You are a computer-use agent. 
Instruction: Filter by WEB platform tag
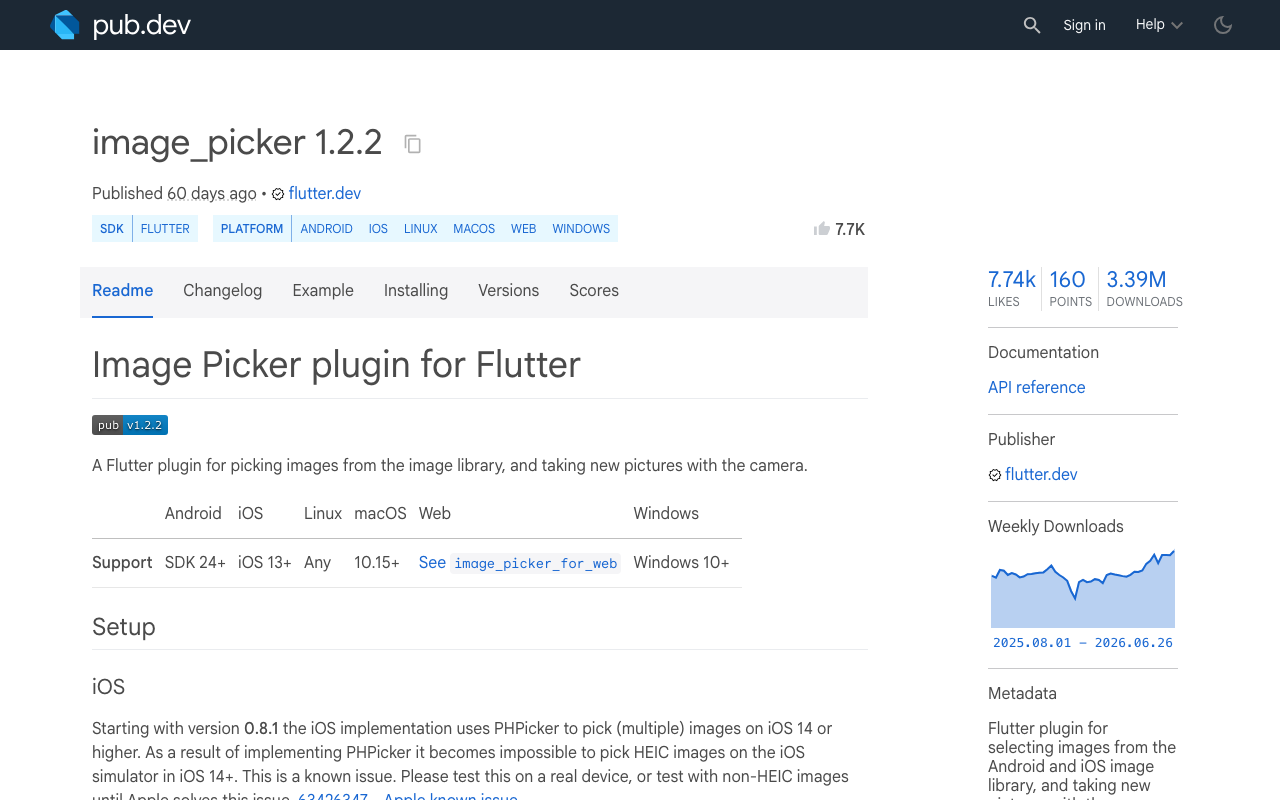[524, 229]
